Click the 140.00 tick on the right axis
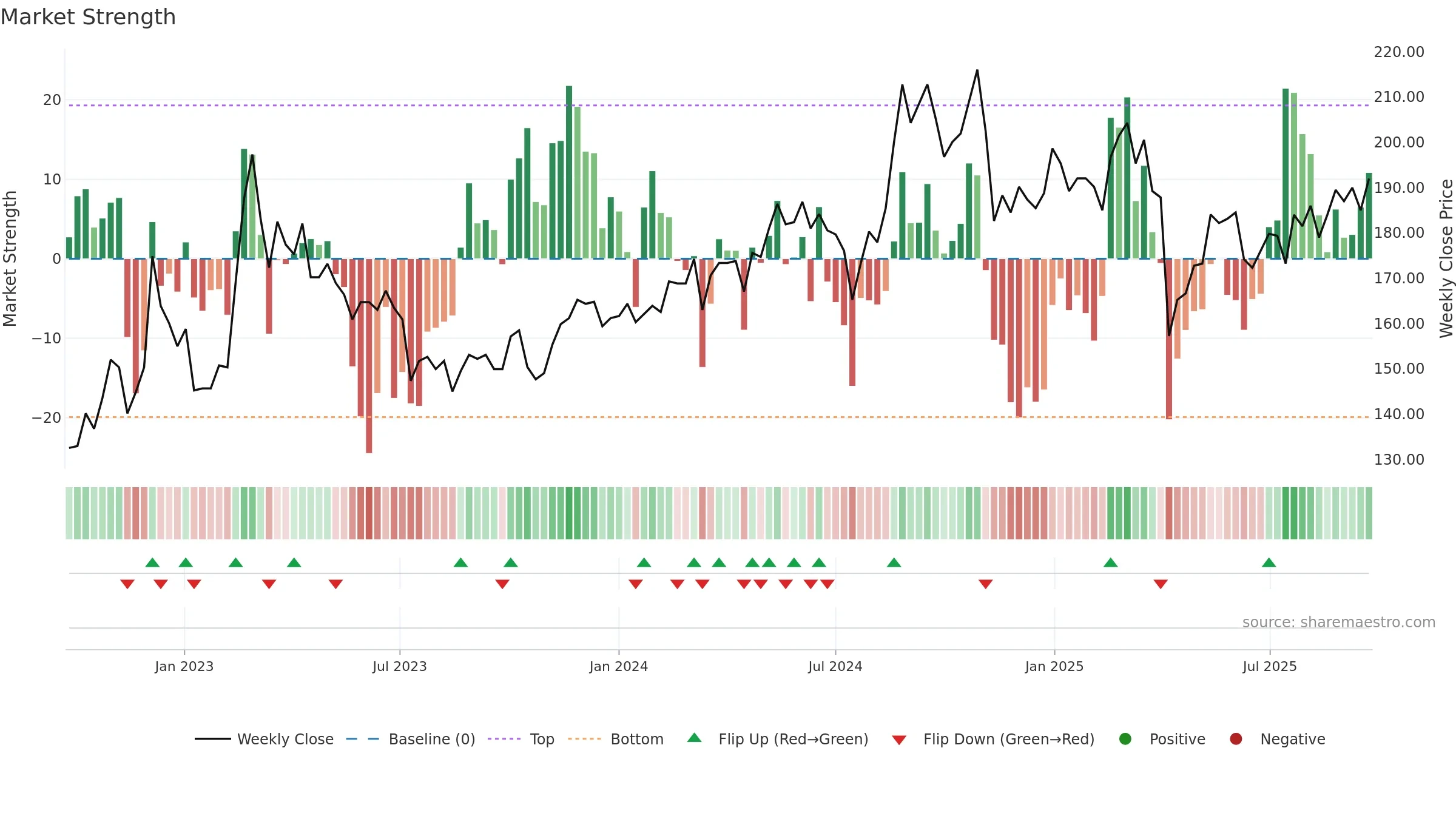Screen dimensions: 1456x819 click(1399, 414)
